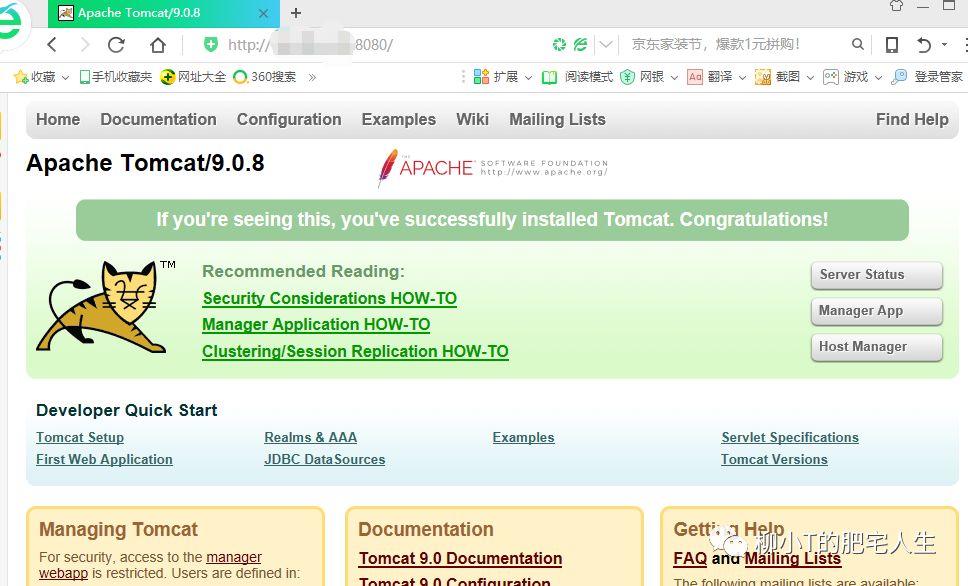Click the manager webapp link in Managing Tomcat

pyautogui.click(x=233, y=557)
